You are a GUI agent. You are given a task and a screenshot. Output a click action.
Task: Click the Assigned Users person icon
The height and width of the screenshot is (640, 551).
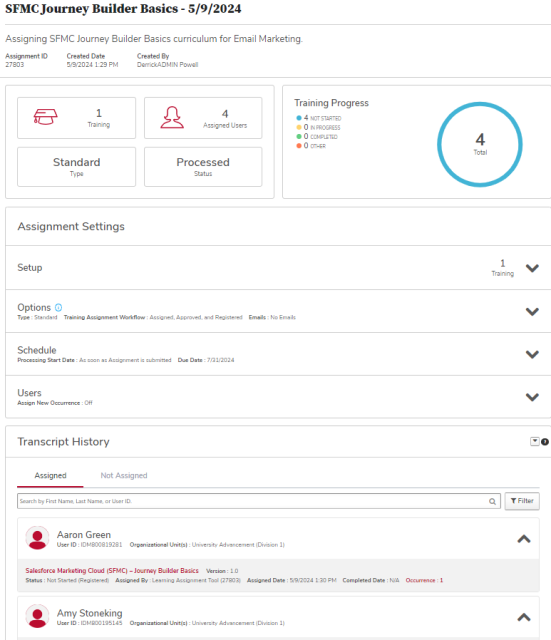172,118
